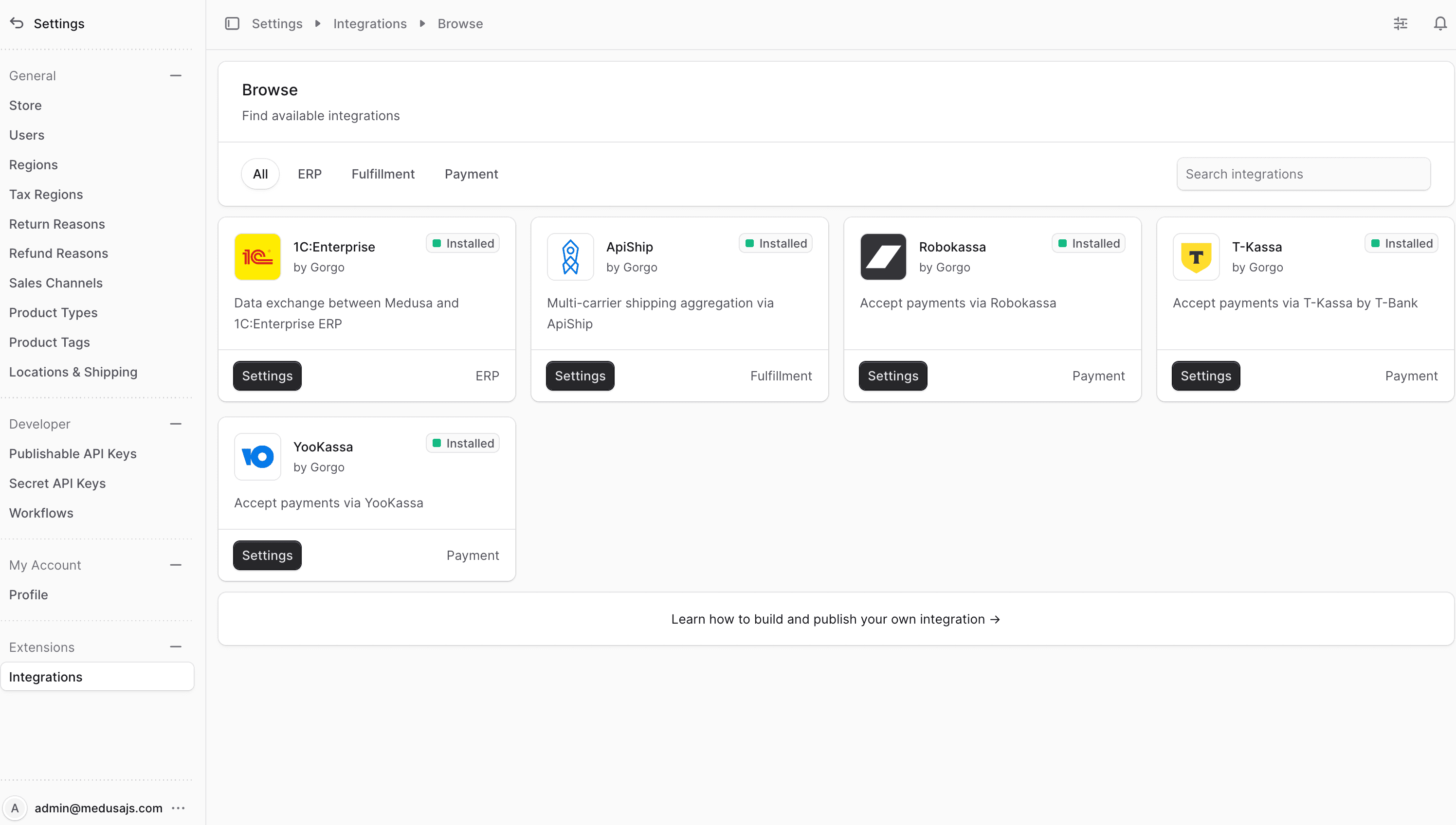Toggle the sidebar panel icon

point(233,23)
